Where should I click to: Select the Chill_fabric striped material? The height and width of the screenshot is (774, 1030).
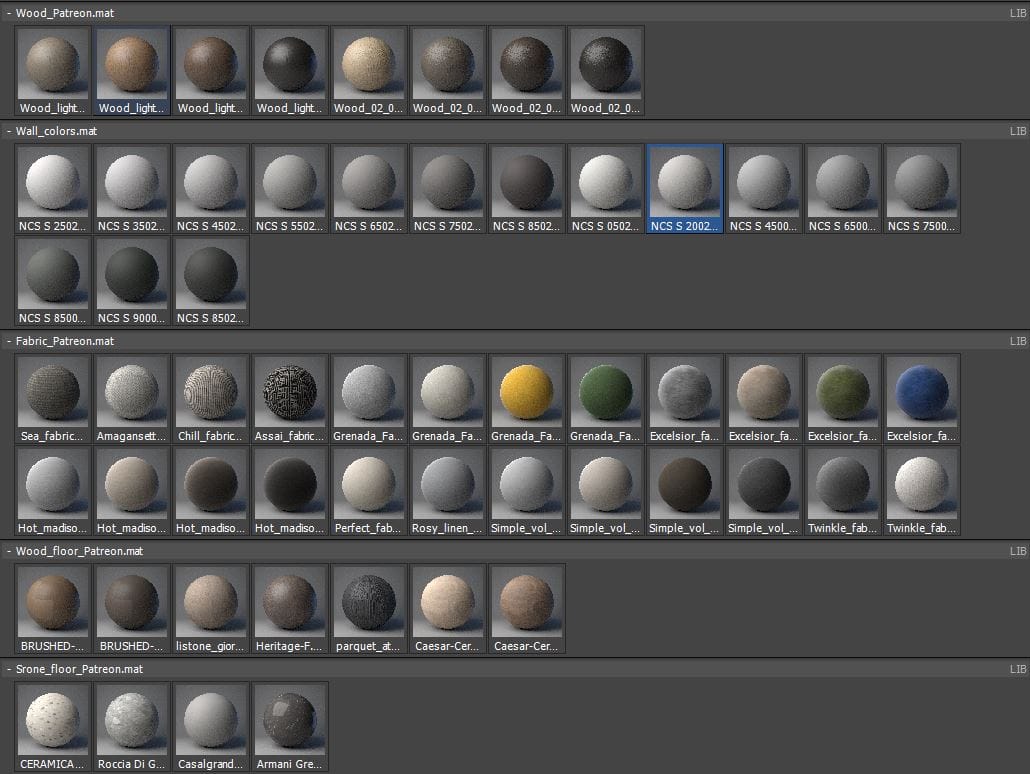tap(211, 391)
